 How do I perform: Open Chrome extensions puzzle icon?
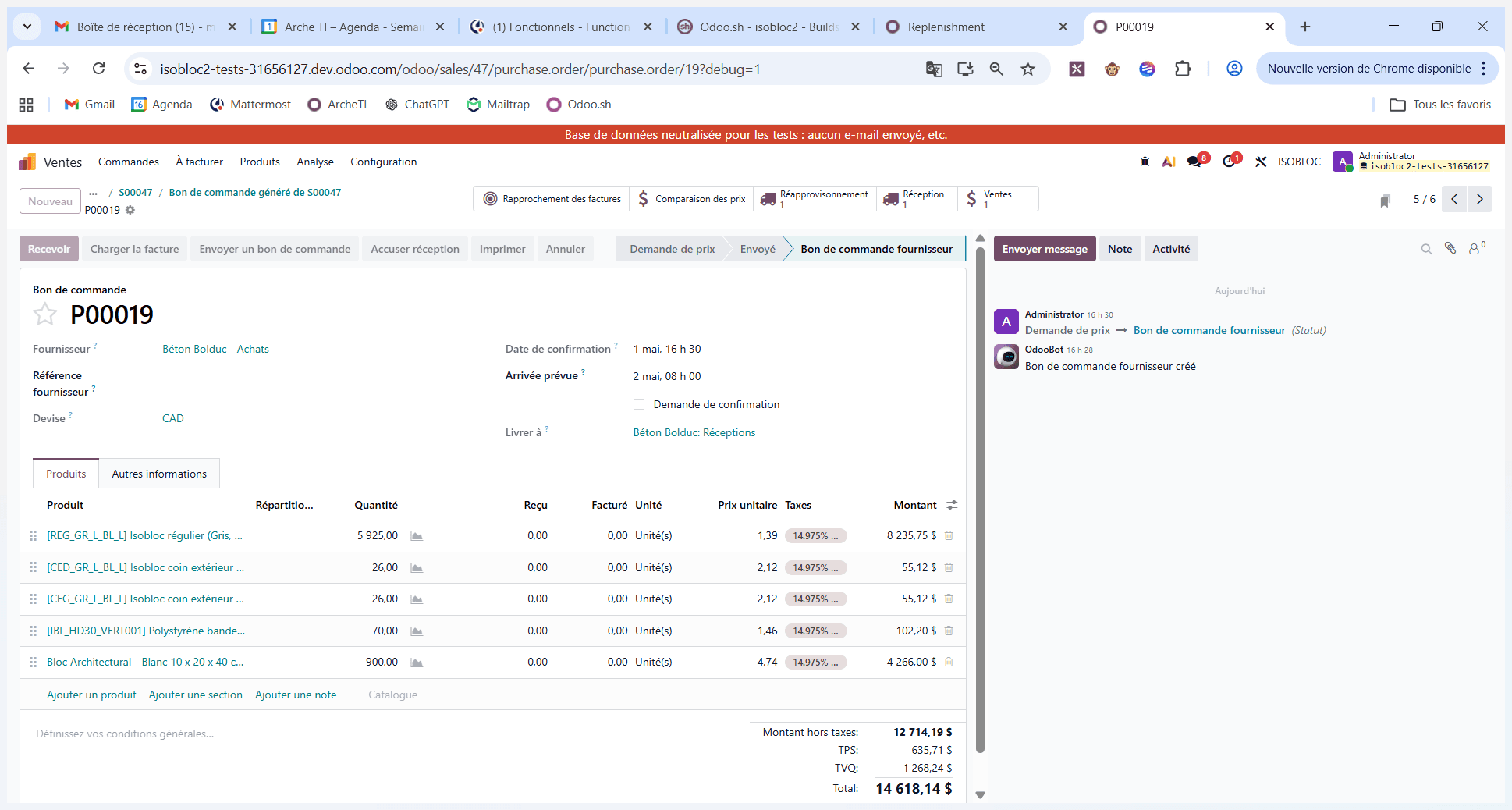(x=1183, y=69)
